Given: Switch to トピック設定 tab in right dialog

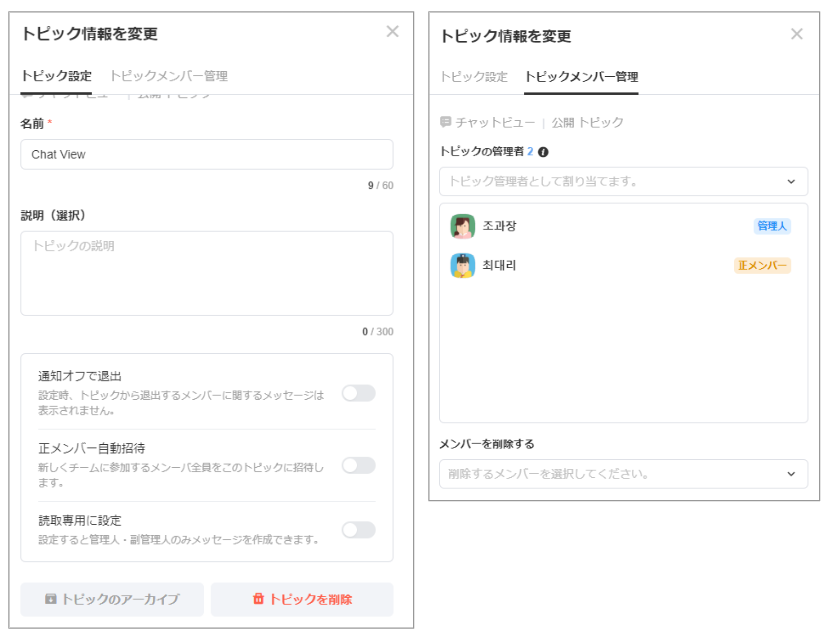Looking at the screenshot, I should coord(474,77).
